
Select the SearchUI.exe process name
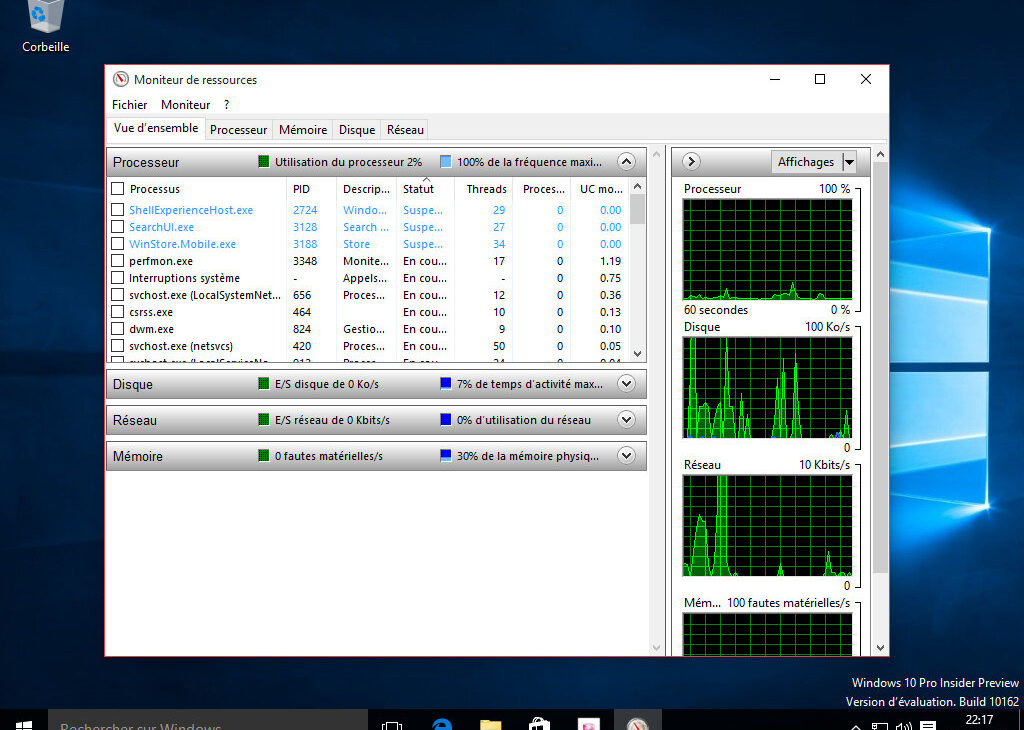[163, 227]
